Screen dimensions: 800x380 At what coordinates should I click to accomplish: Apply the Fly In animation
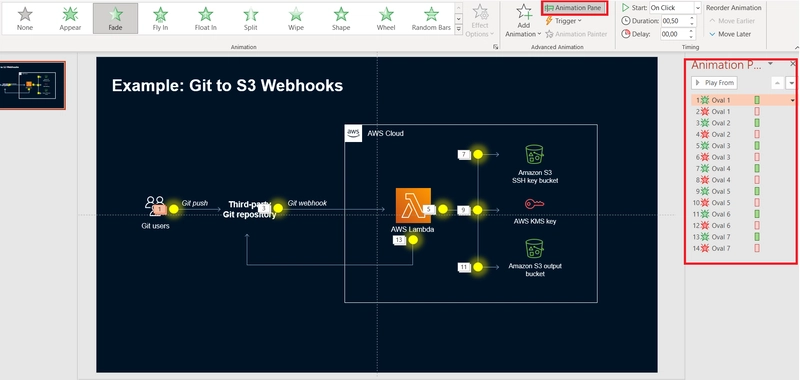coord(160,18)
